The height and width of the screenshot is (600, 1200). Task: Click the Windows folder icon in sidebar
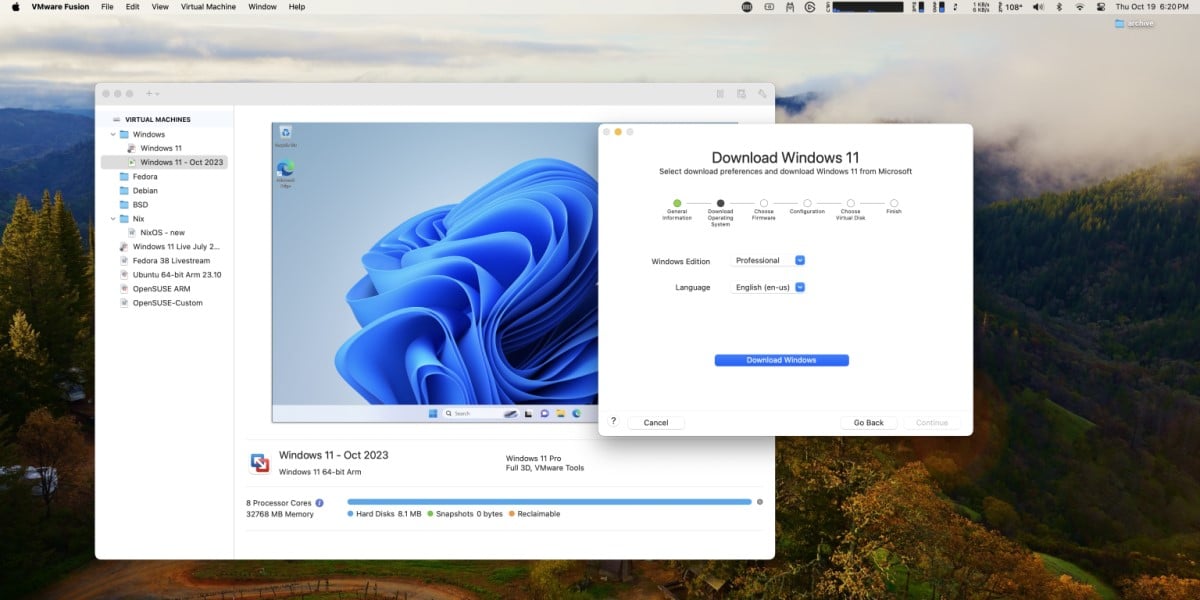point(124,134)
